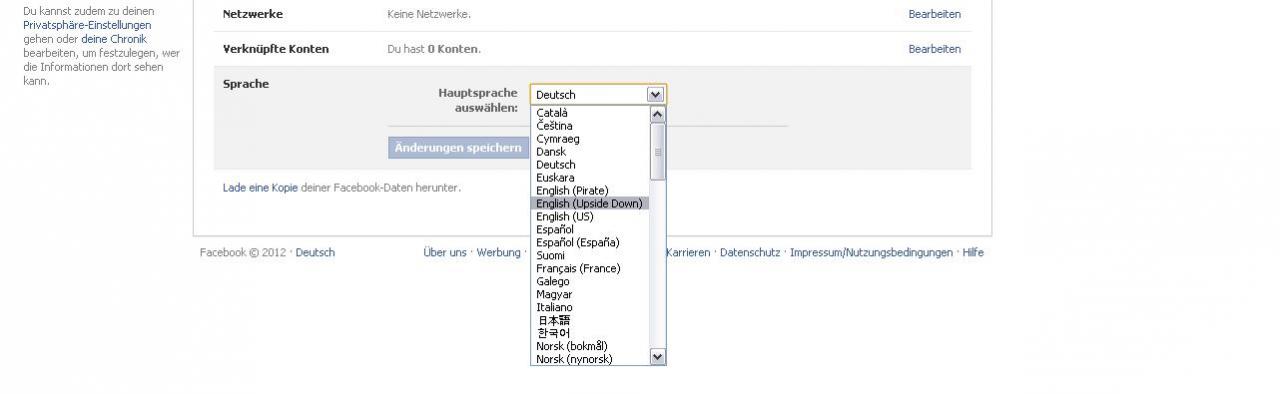Viewport: 1280px width, 394px height.
Task: Click the language list scroll-up arrow
Action: click(657, 114)
